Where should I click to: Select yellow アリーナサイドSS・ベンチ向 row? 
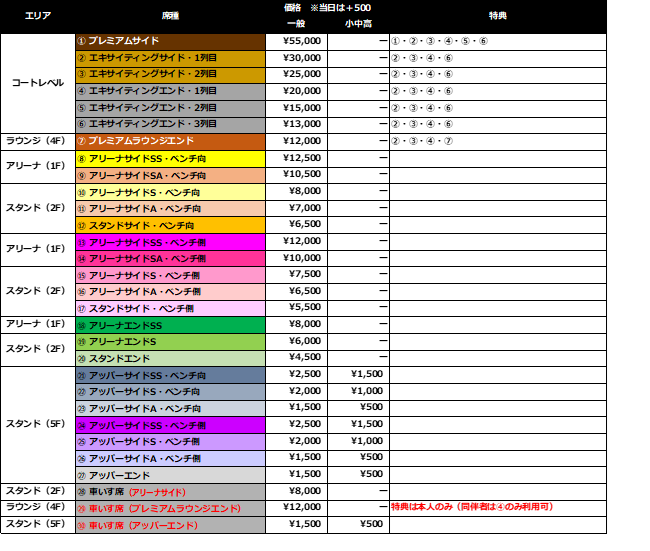pos(170,159)
